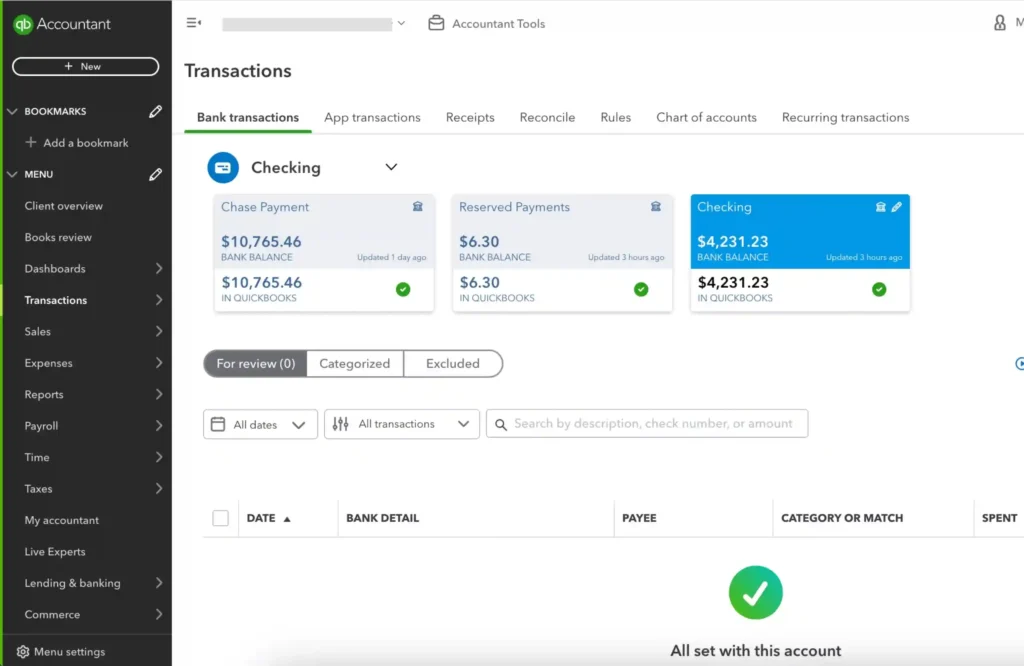Click bank icon on Checking card
Screen dimensions: 1024x666
[x=880, y=207]
